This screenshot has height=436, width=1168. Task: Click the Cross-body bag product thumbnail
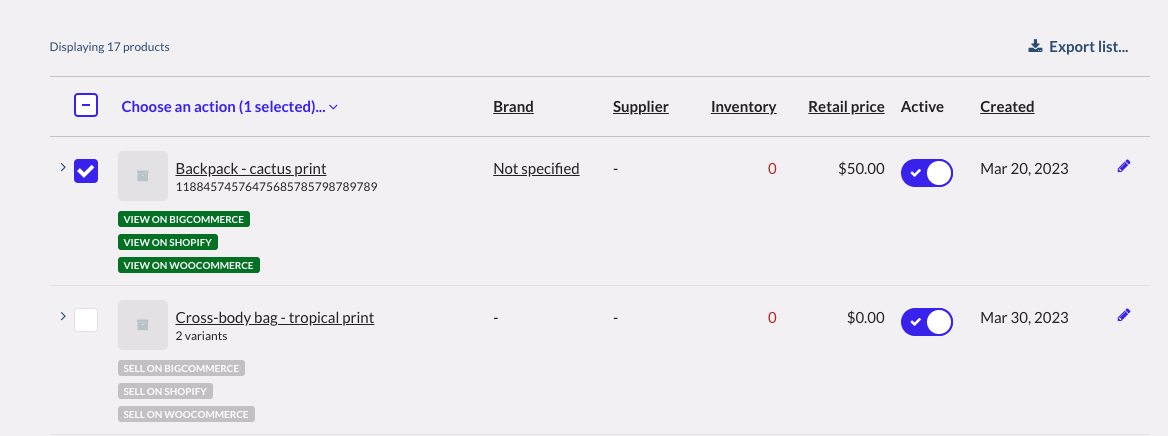pos(142,325)
